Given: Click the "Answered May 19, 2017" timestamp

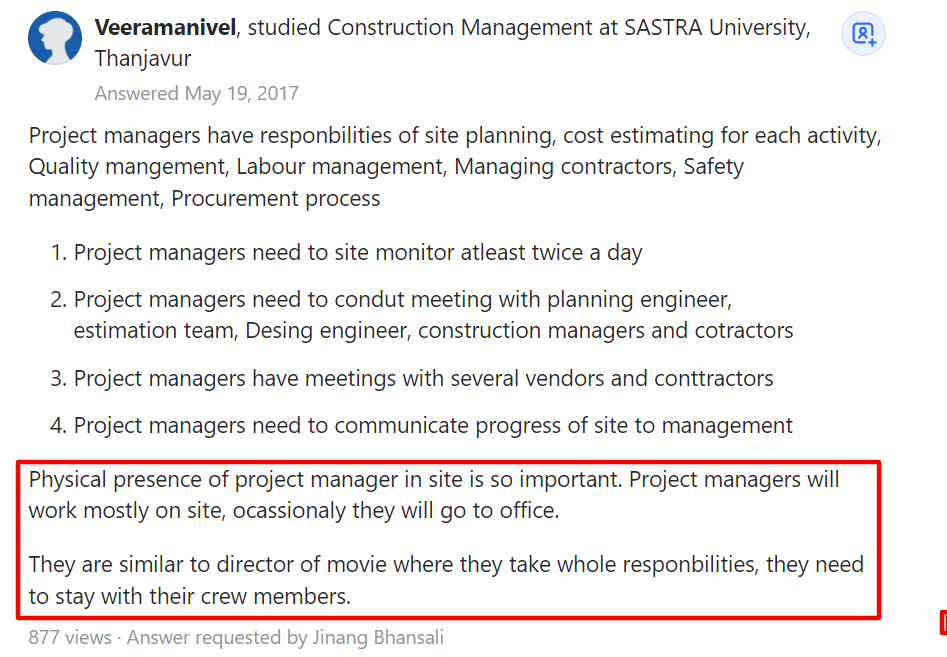Looking at the screenshot, I should [196, 94].
